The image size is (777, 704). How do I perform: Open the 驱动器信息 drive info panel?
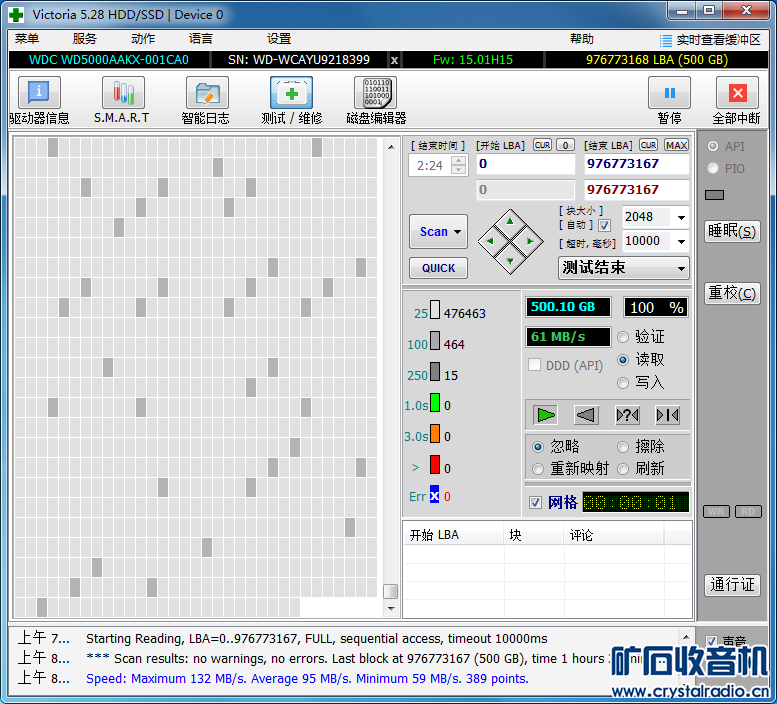point(39,94)
